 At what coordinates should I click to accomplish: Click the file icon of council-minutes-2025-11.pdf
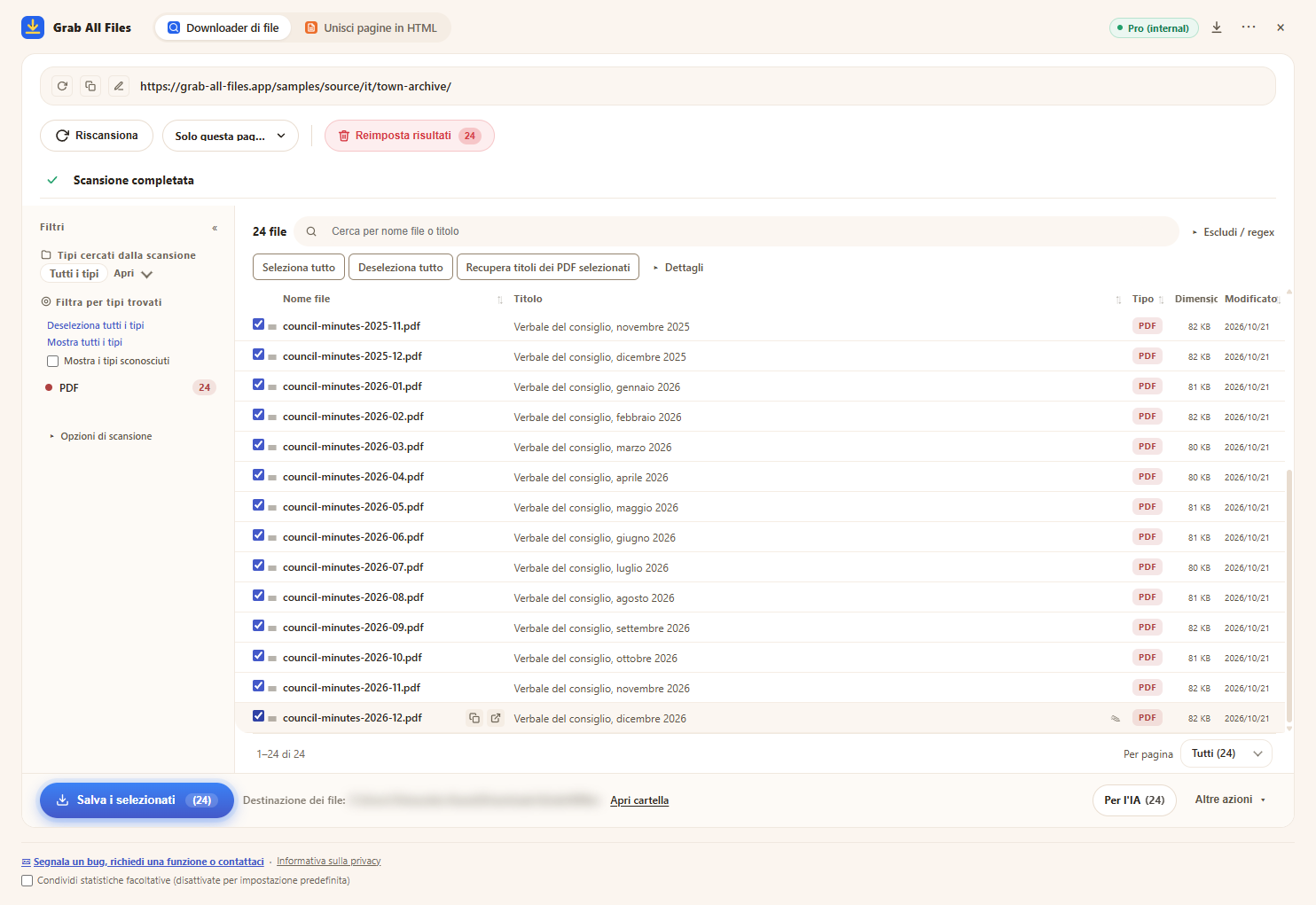coord(272,327)
